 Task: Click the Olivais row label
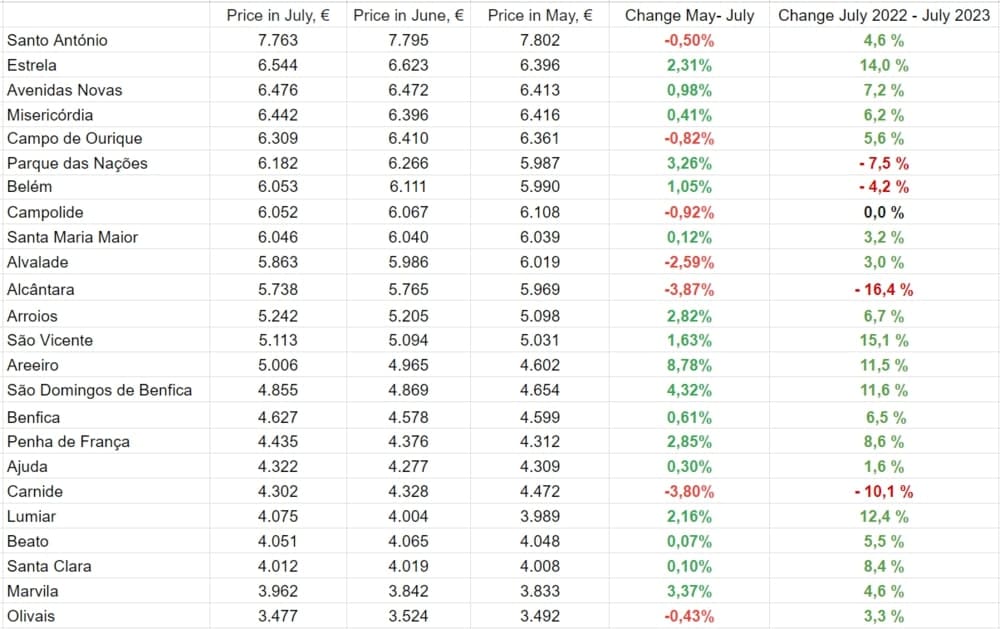click(x=31, y=616)
